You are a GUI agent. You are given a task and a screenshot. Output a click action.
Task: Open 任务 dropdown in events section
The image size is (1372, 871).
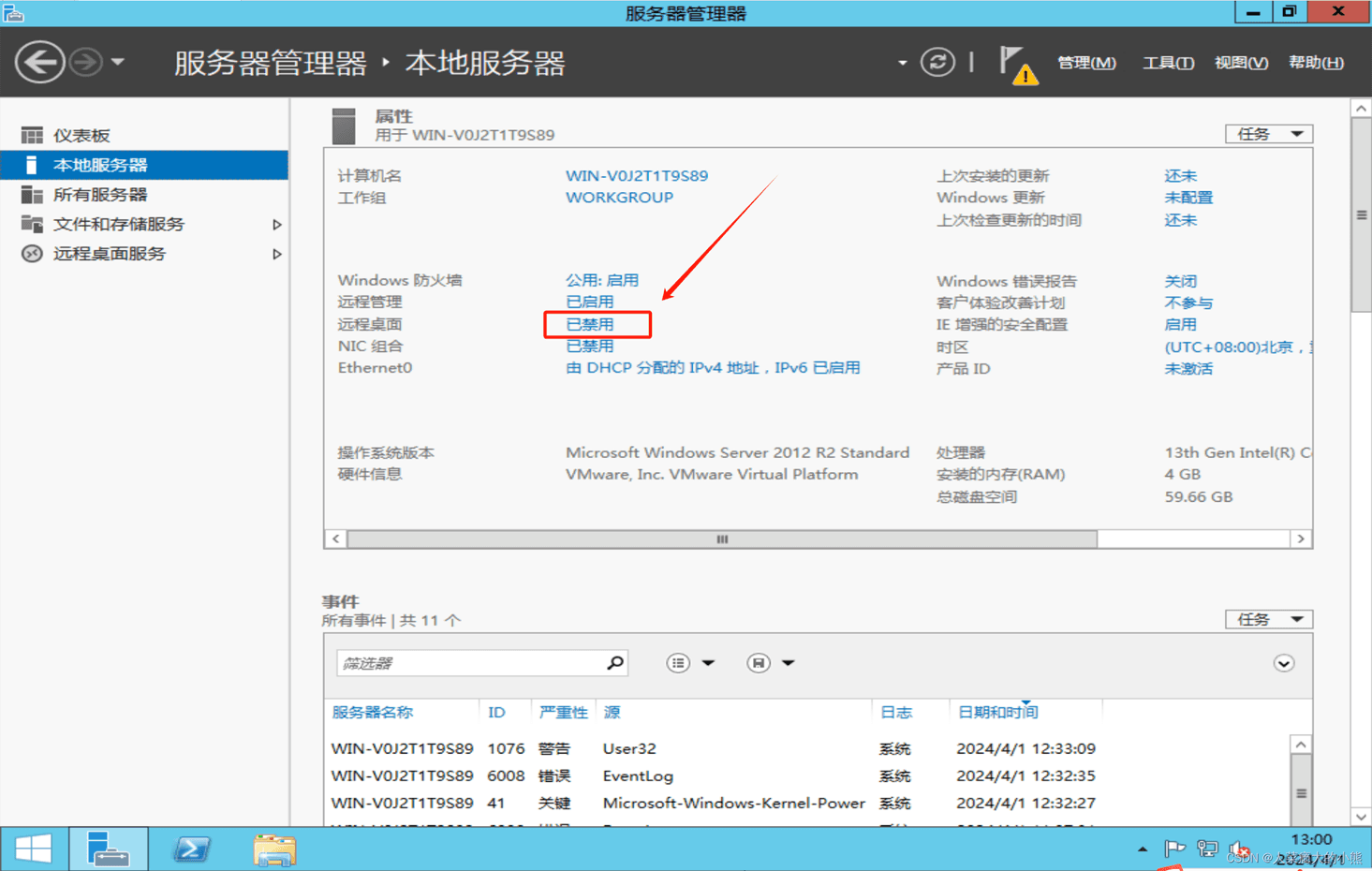pyautogui.click(x=1268, y=619)
